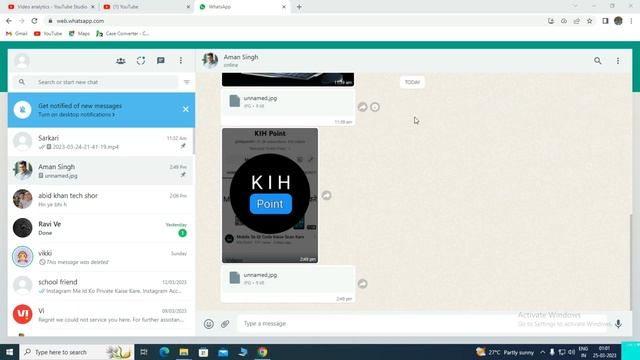Click the muted bell icon in the notification banner

pos(22,110)
